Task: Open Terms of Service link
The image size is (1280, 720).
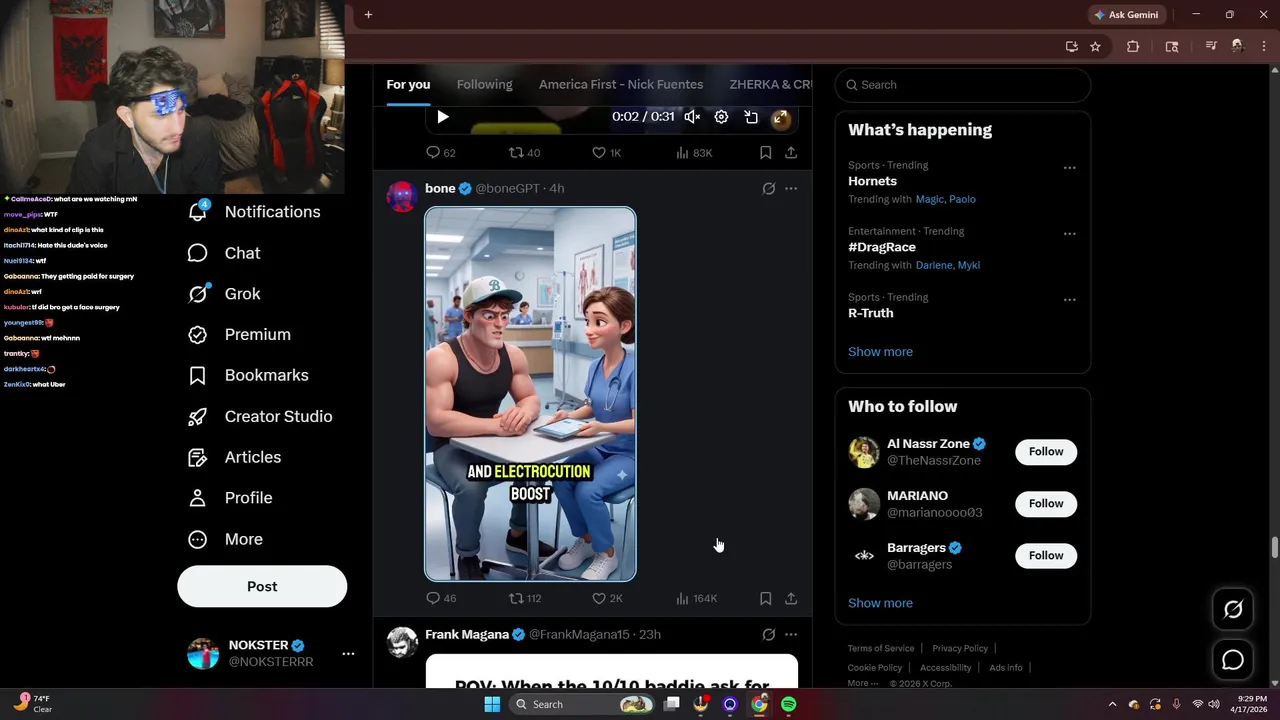Action: pos(881,648)
